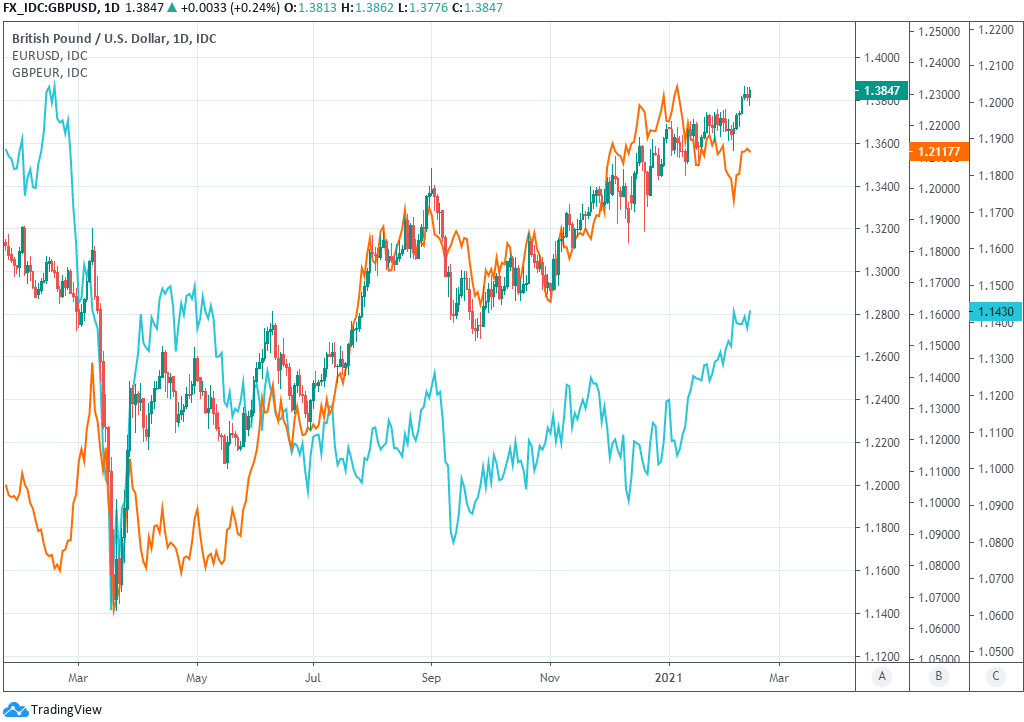
Task: Select the GBPEUR, IDC legend entry
Action: (x=50, y=72)
